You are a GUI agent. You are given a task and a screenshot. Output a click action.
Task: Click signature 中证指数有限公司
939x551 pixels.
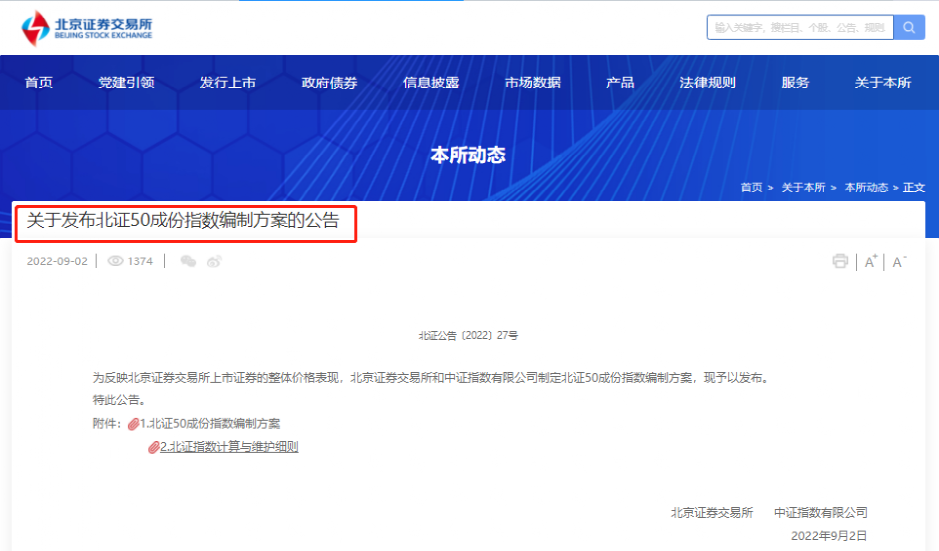(x=820, y=513)
